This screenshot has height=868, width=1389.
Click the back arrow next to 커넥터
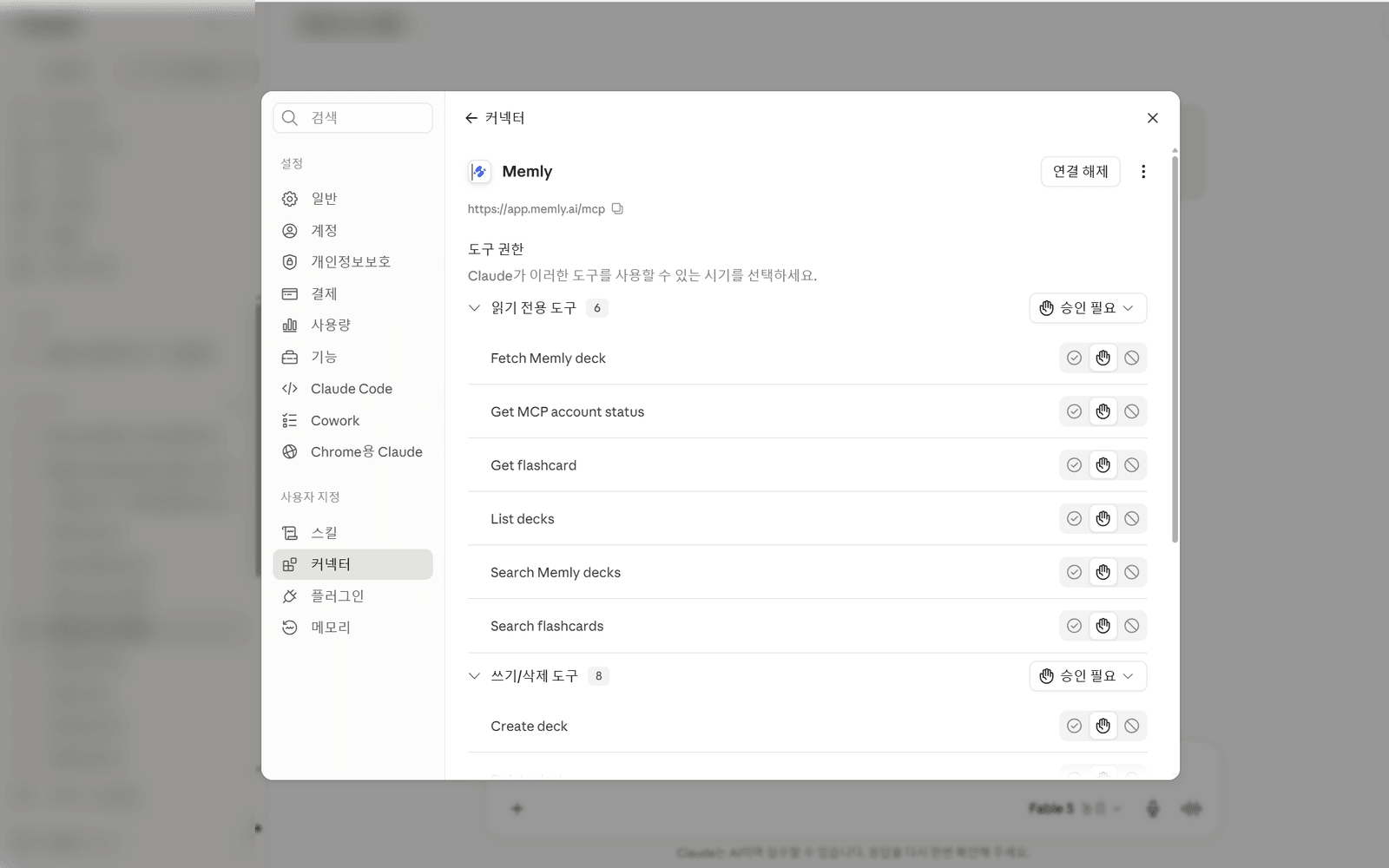[x=471, y=118]
